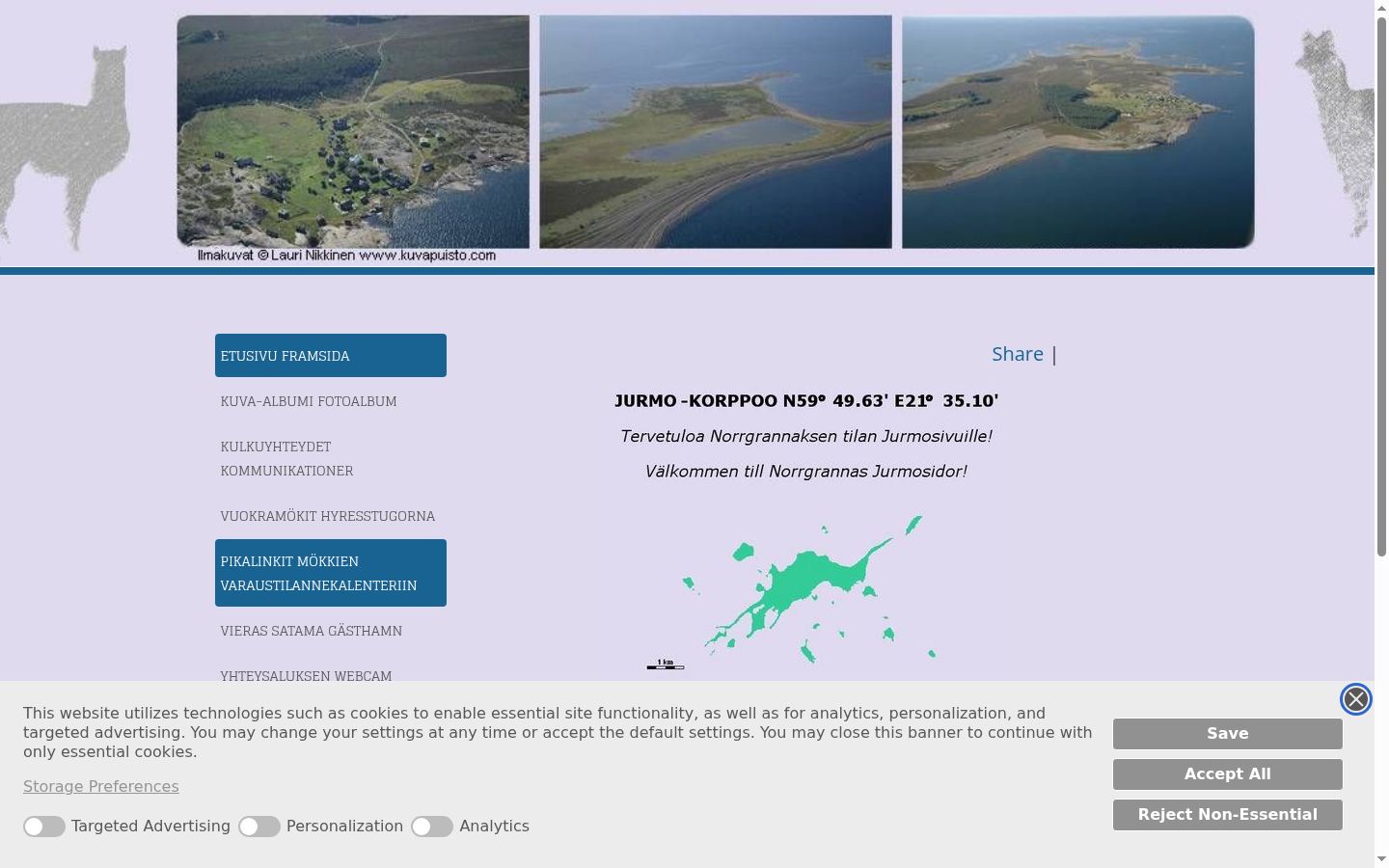Open Pikalinkit Mökkien Varaustilannekalenteriin item
The image size is (1389, 868).
331,573
